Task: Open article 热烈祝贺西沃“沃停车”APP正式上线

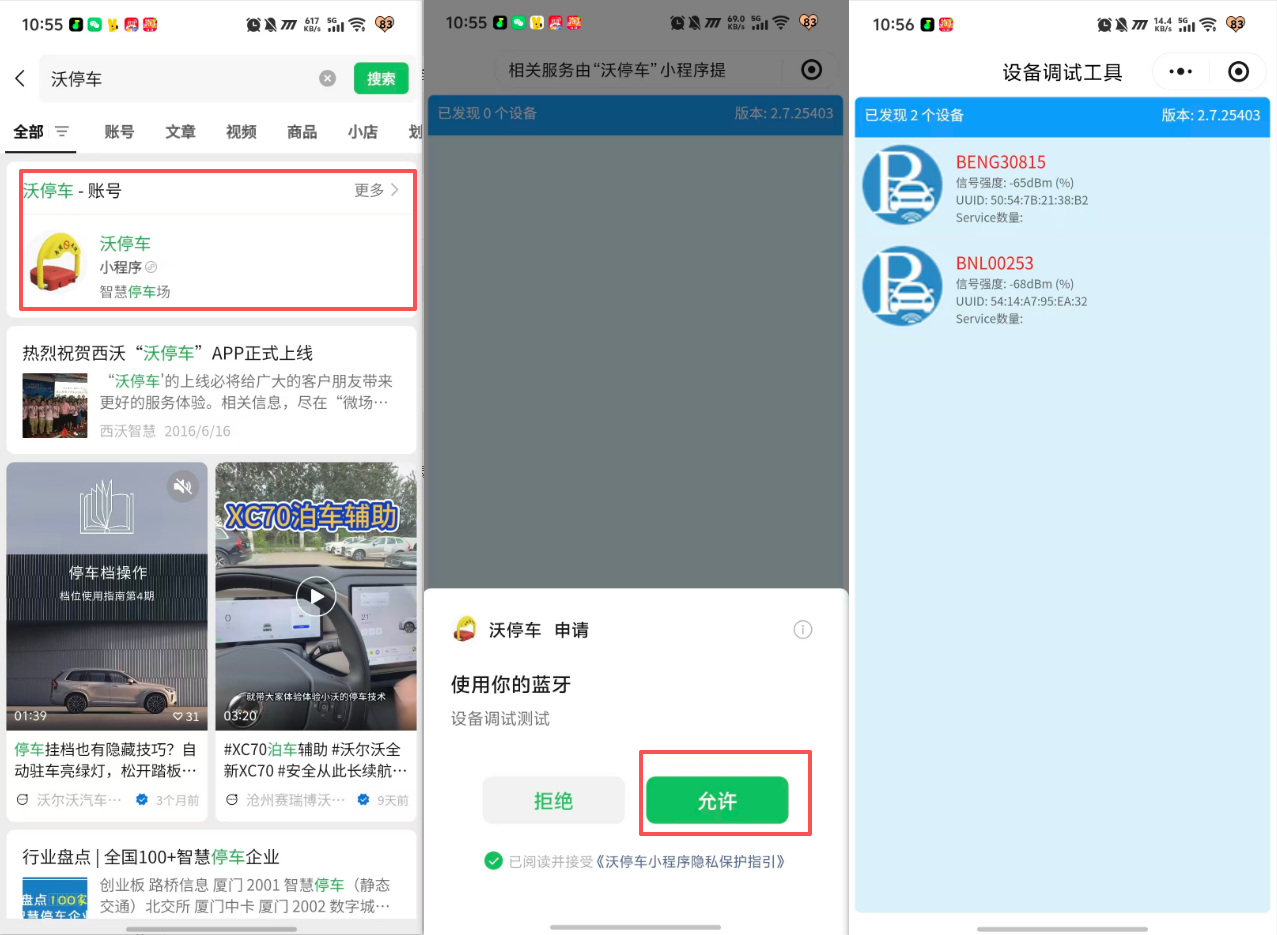Action: pyautogui.click(x=168, y=353)
